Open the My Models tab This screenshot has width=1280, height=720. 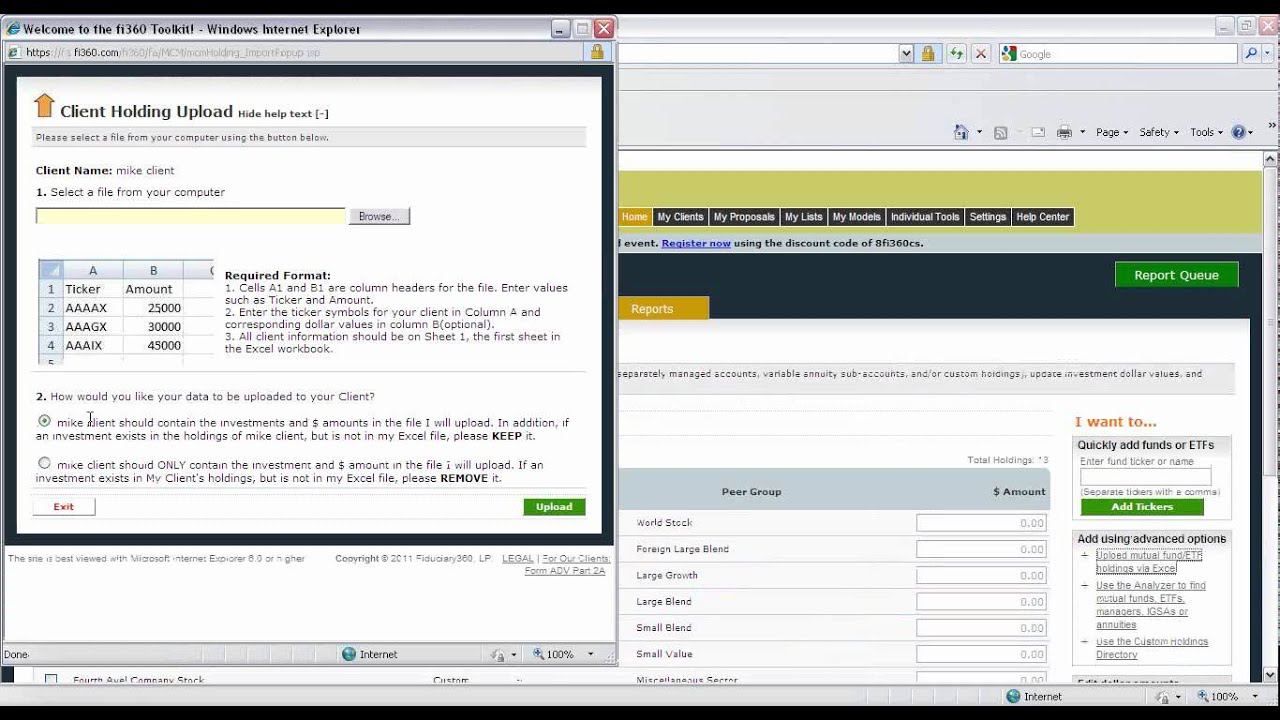pyautogui.click(x=856, y=217)
